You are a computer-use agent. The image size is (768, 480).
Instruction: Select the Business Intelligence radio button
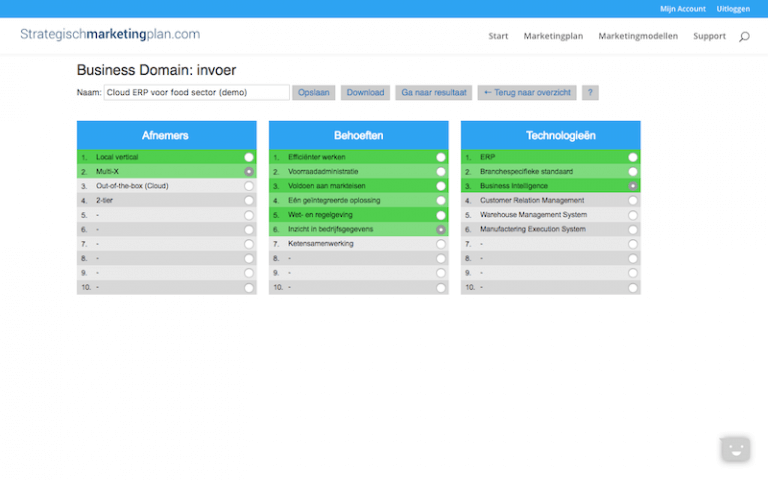click(633, 186)
